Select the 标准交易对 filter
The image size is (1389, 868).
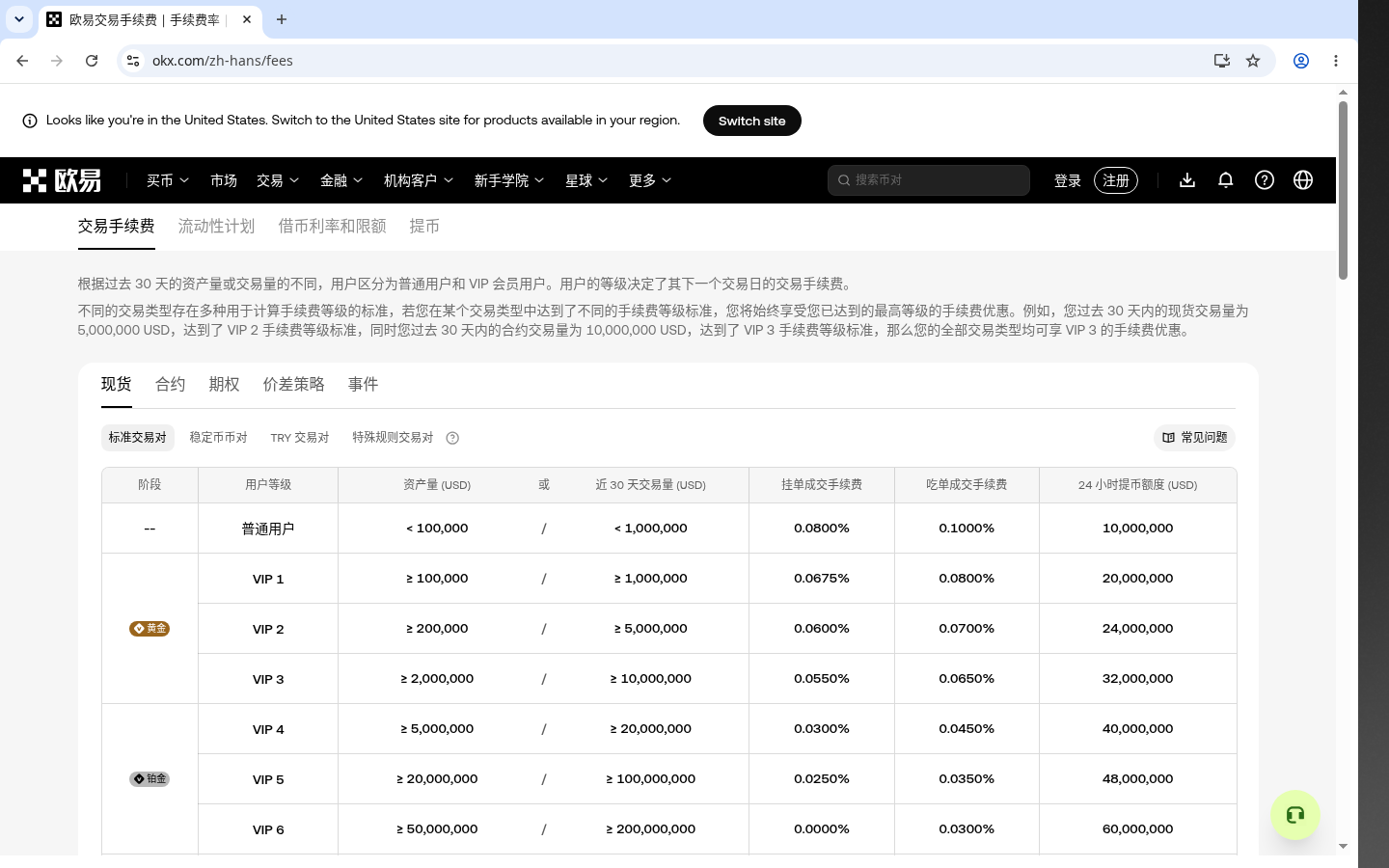pyautogui.click(x=138, y=438)
